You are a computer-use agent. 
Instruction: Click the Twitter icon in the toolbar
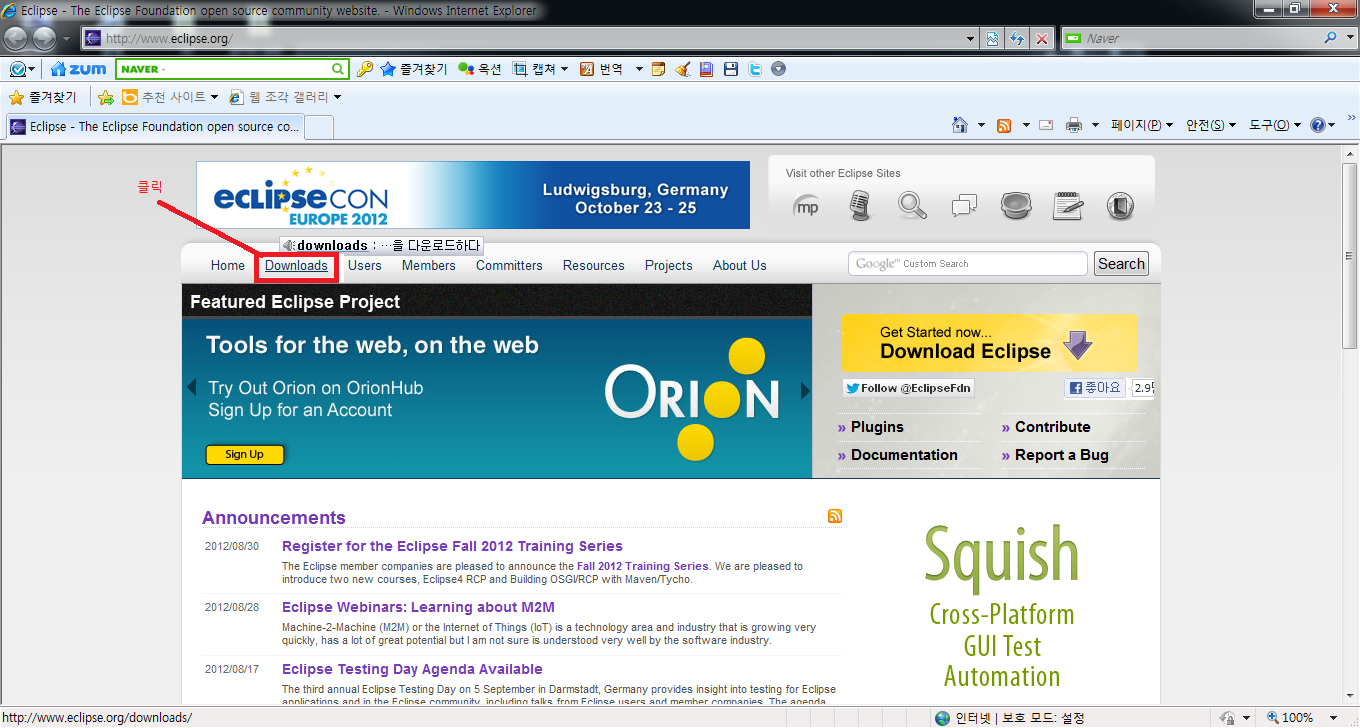point(755,69)
